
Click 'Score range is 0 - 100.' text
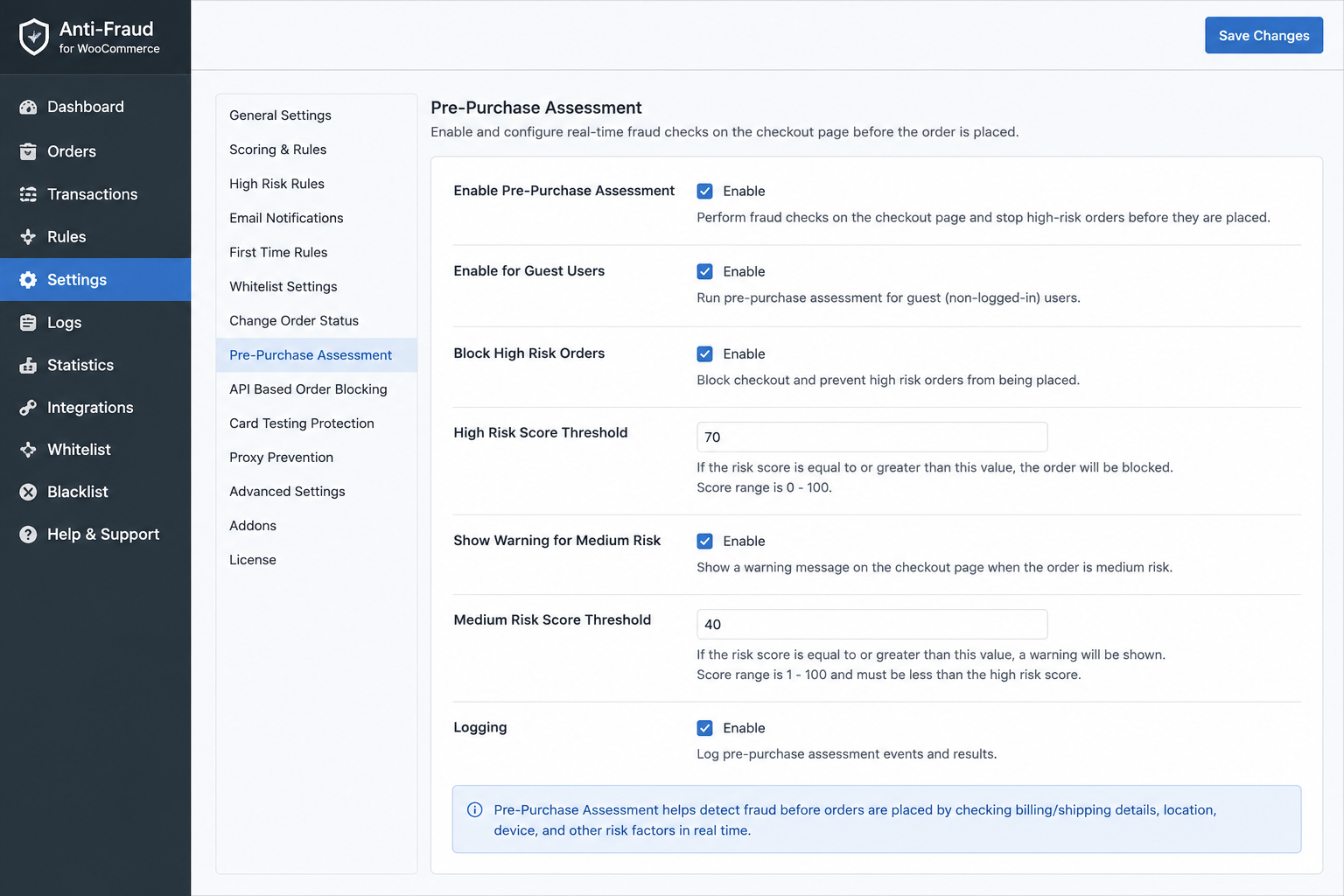point(764,487)
